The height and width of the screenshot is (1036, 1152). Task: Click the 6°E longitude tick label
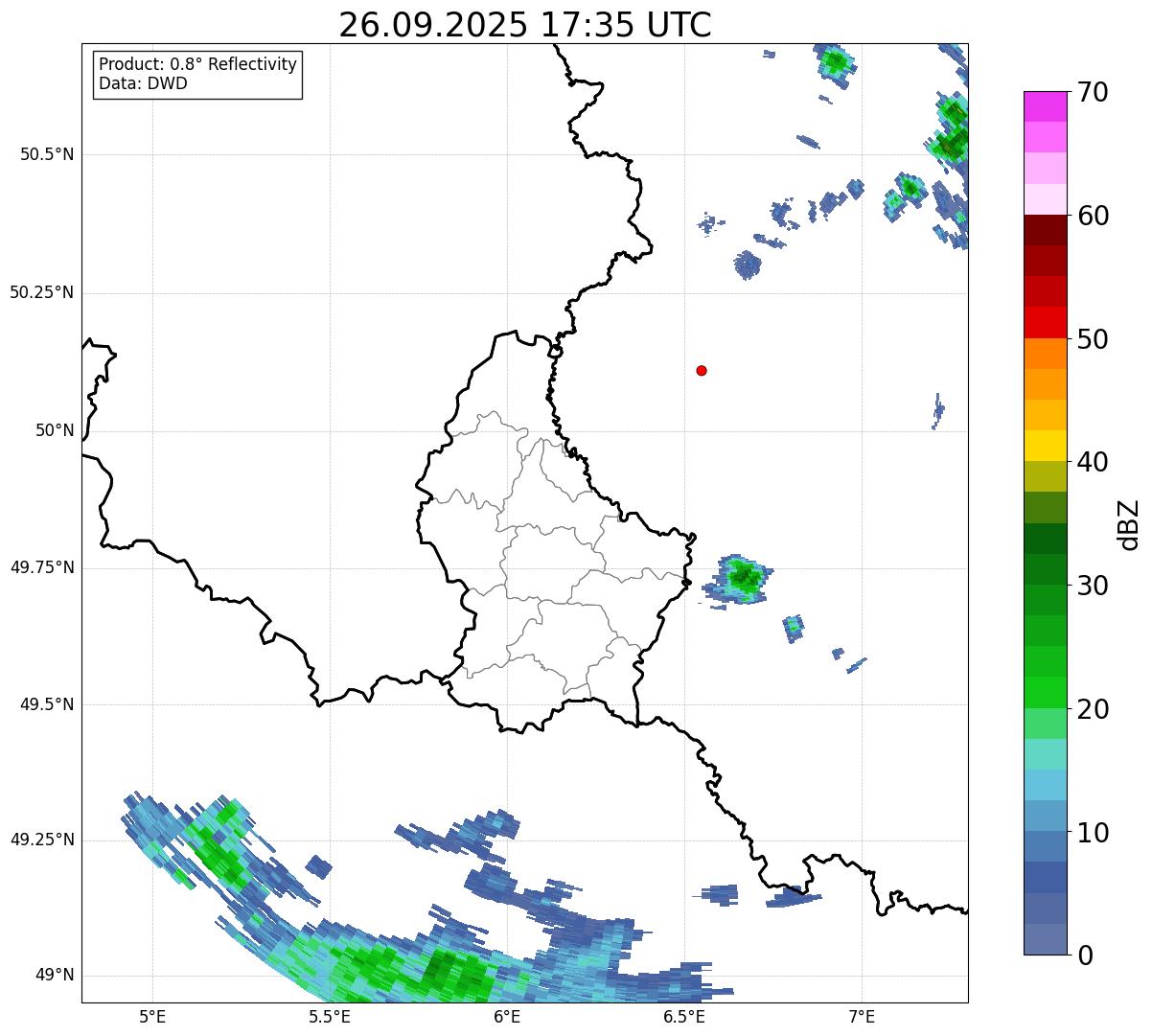pos(507,1016)
